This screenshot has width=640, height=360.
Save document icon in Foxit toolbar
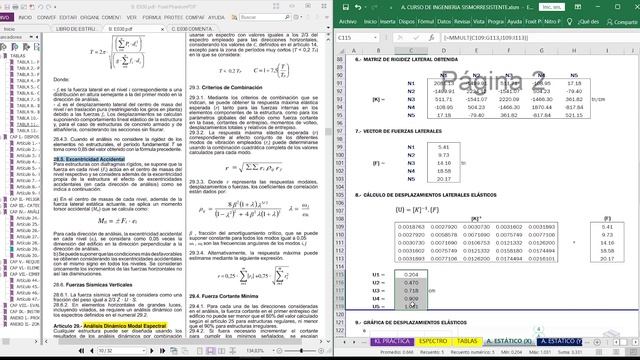click(x=7, y=7)
